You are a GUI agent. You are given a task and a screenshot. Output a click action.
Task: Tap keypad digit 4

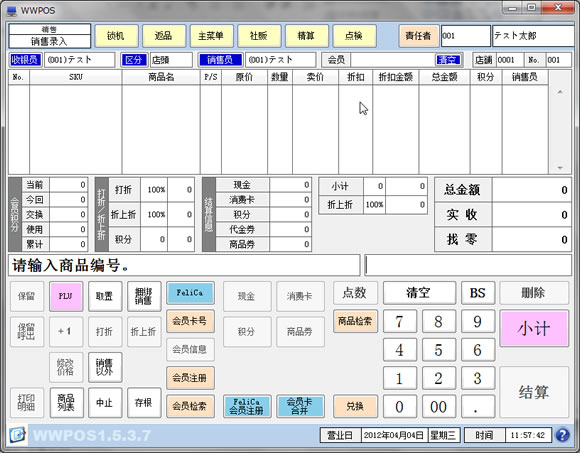click(x=399, y=349)
